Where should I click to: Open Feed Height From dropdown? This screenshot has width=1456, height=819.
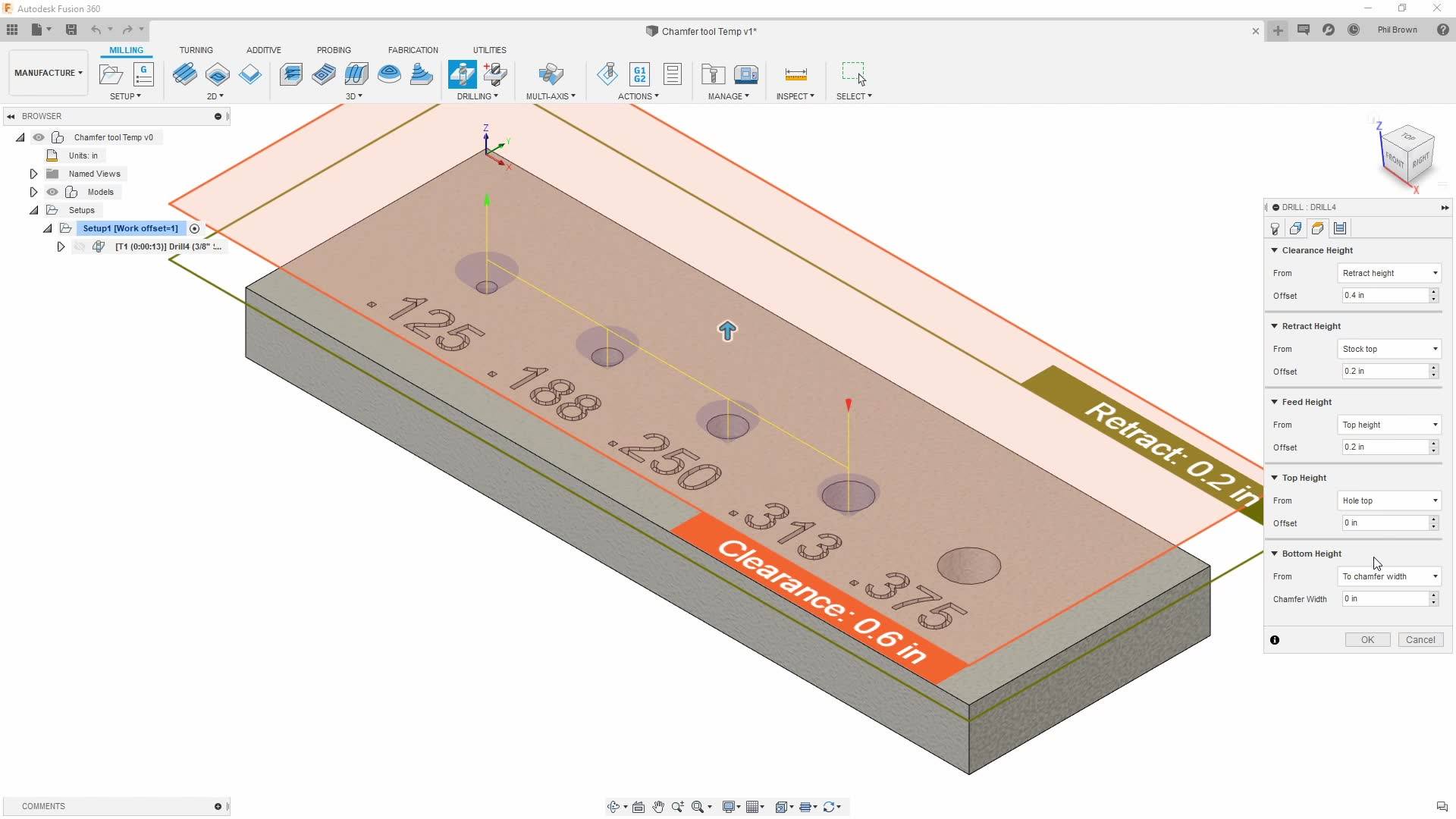coord(1389,425)
